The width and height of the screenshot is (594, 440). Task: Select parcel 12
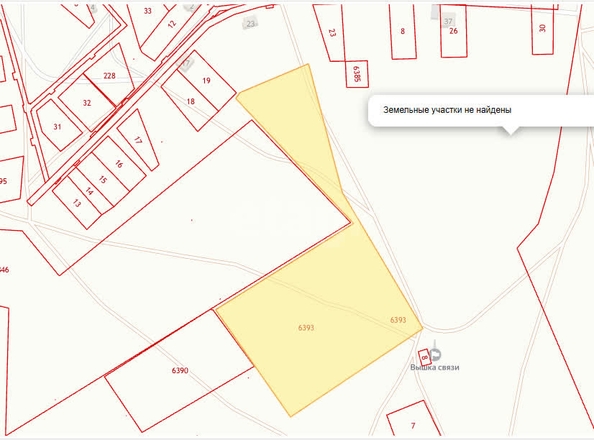[x=172, y=24]
